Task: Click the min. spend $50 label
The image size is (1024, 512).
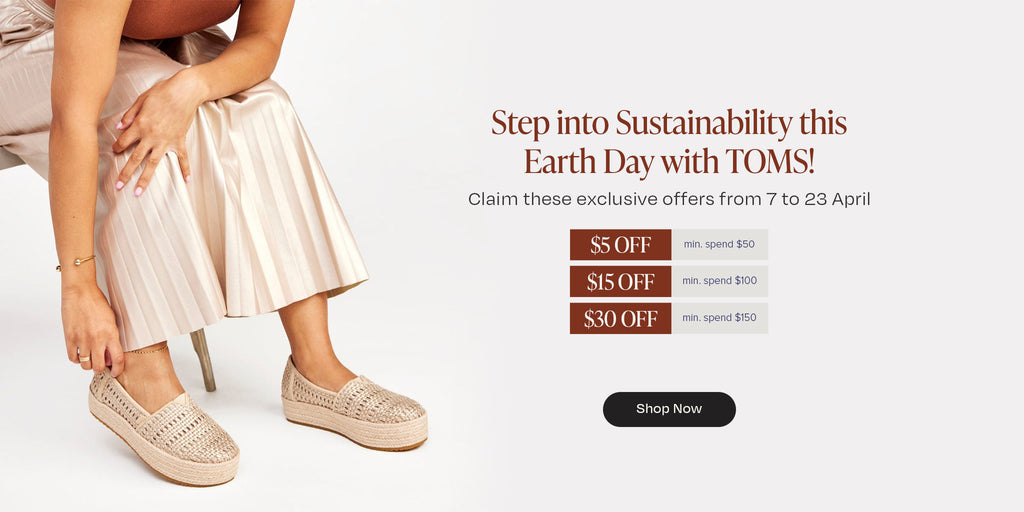Action: tap(720, 245)
